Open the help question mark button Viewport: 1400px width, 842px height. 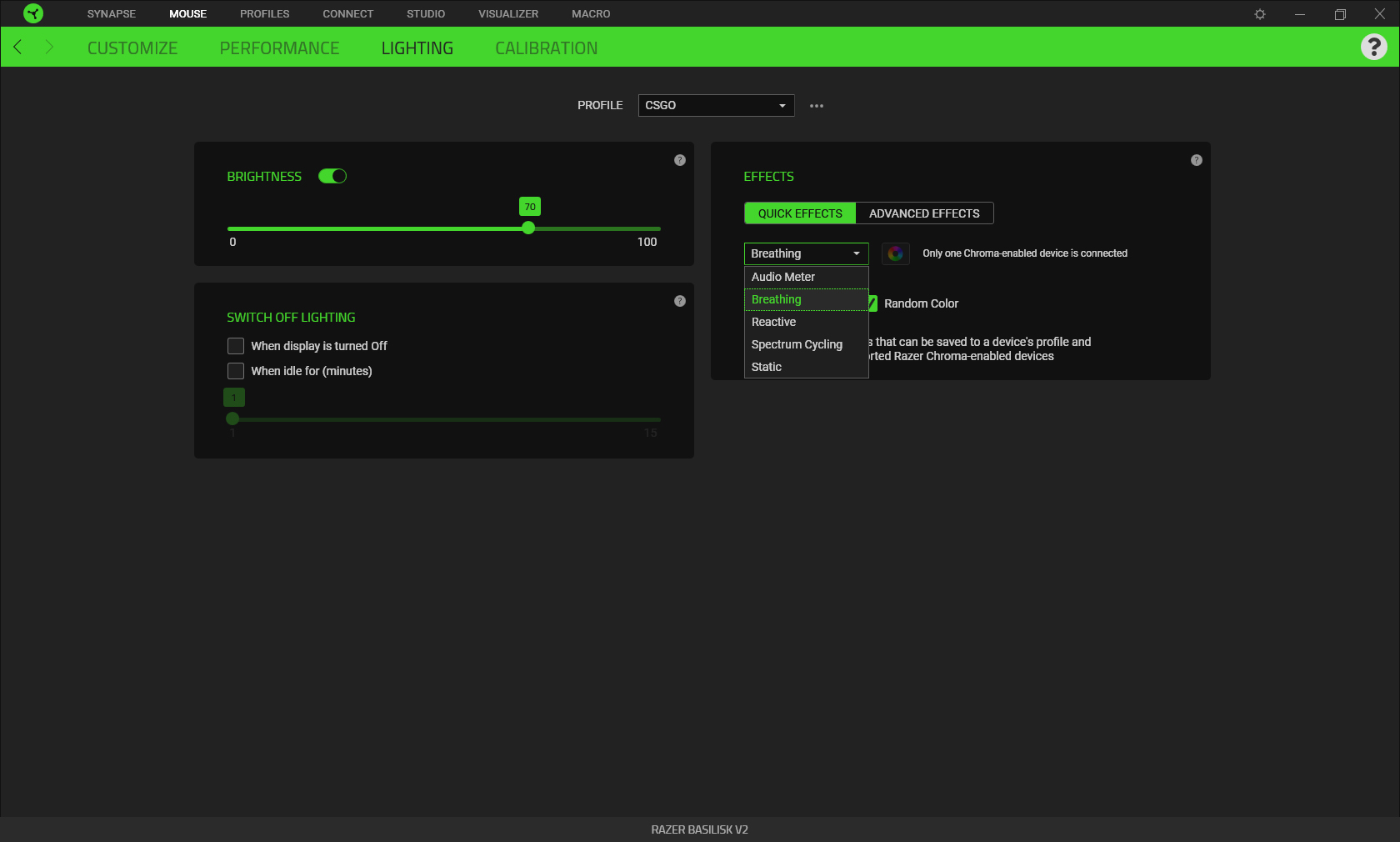1374,47
